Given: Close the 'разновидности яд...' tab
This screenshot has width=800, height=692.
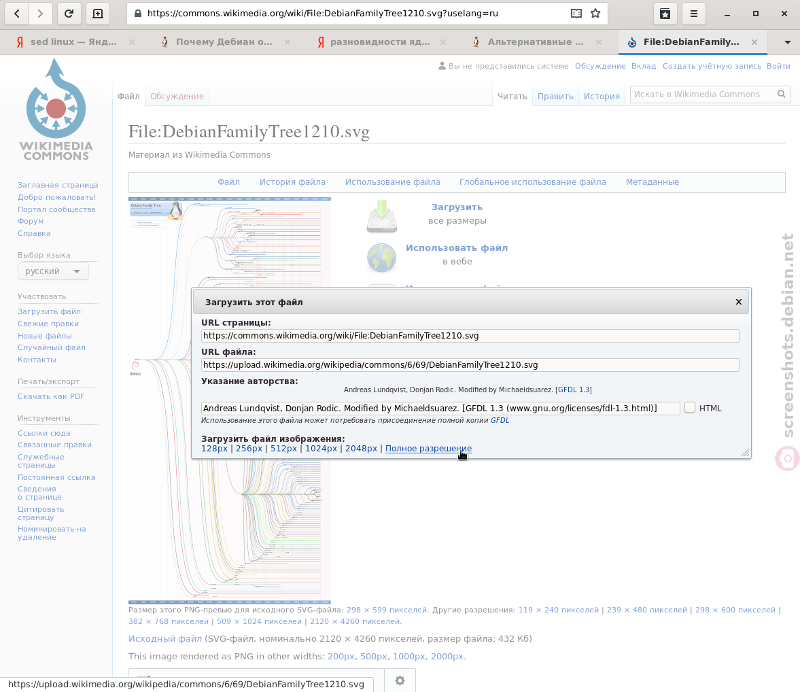Looking at the screenshot, I should pos(443,42).
